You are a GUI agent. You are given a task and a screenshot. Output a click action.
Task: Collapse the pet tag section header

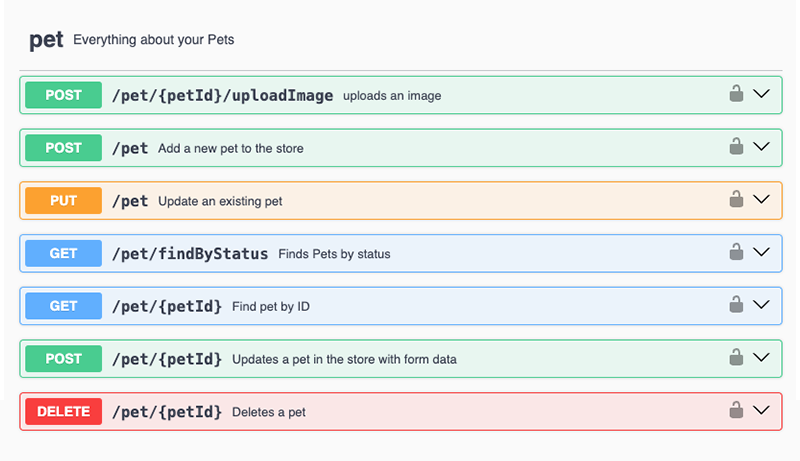pos(47,40)
